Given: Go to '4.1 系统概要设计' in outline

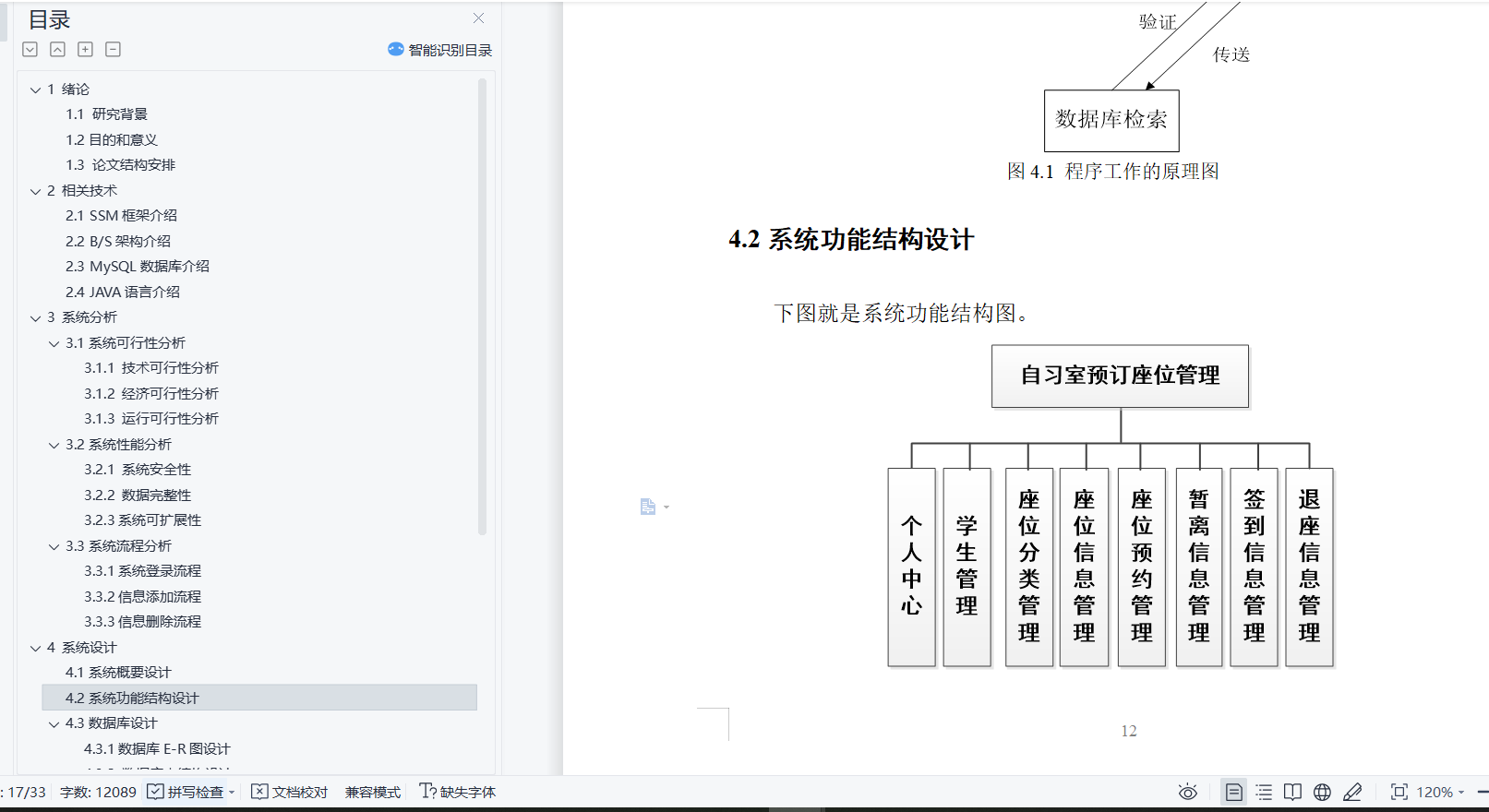Looking at the screenshot, I should (118, 673).
